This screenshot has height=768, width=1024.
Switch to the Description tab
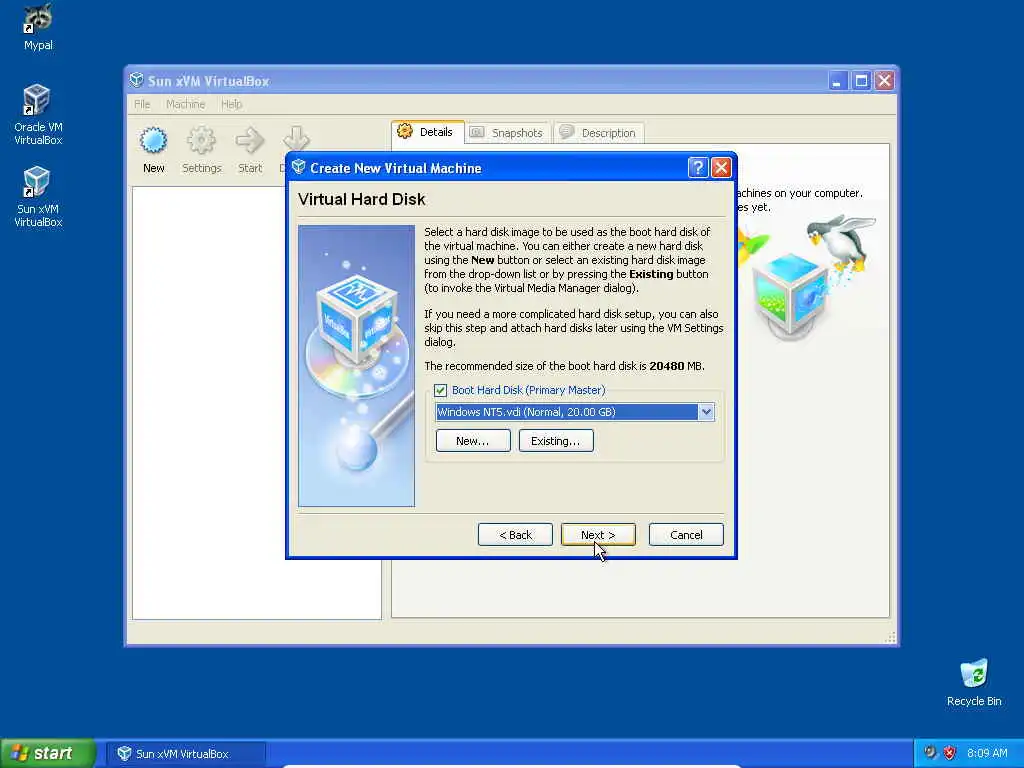tap(599, 133)
